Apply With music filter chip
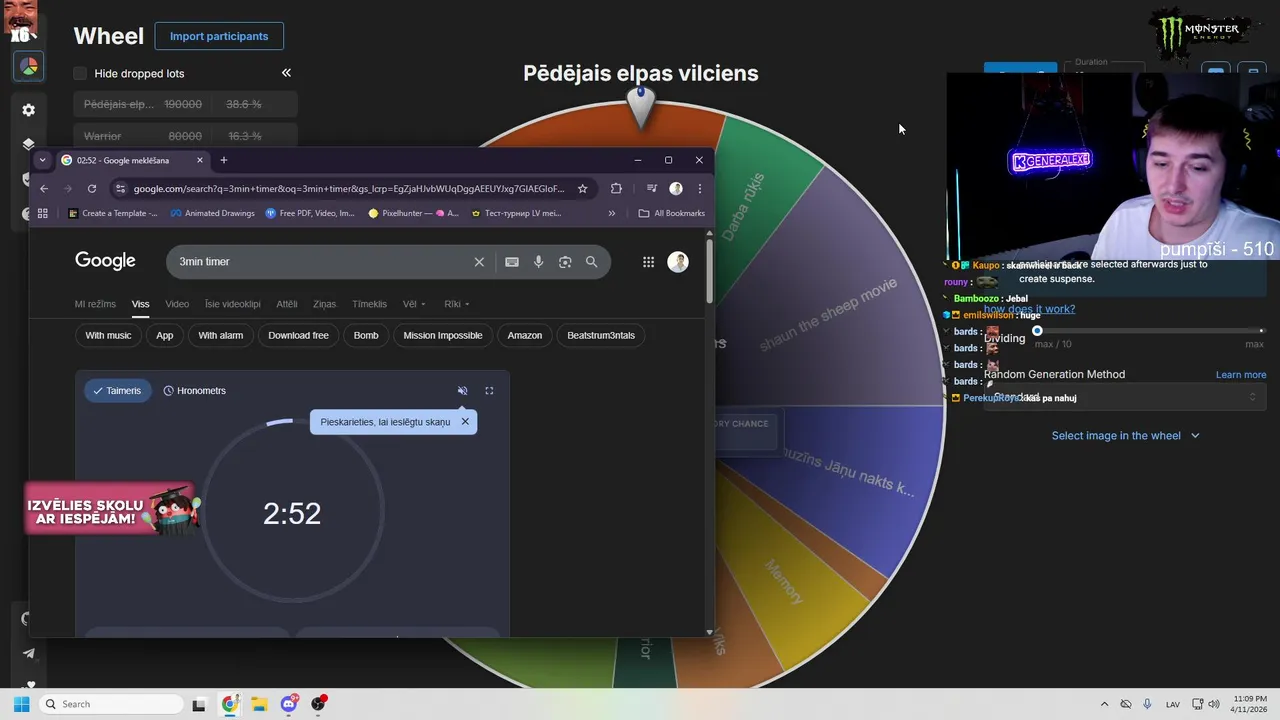The image size is (1280, 720). pos(108,336)
